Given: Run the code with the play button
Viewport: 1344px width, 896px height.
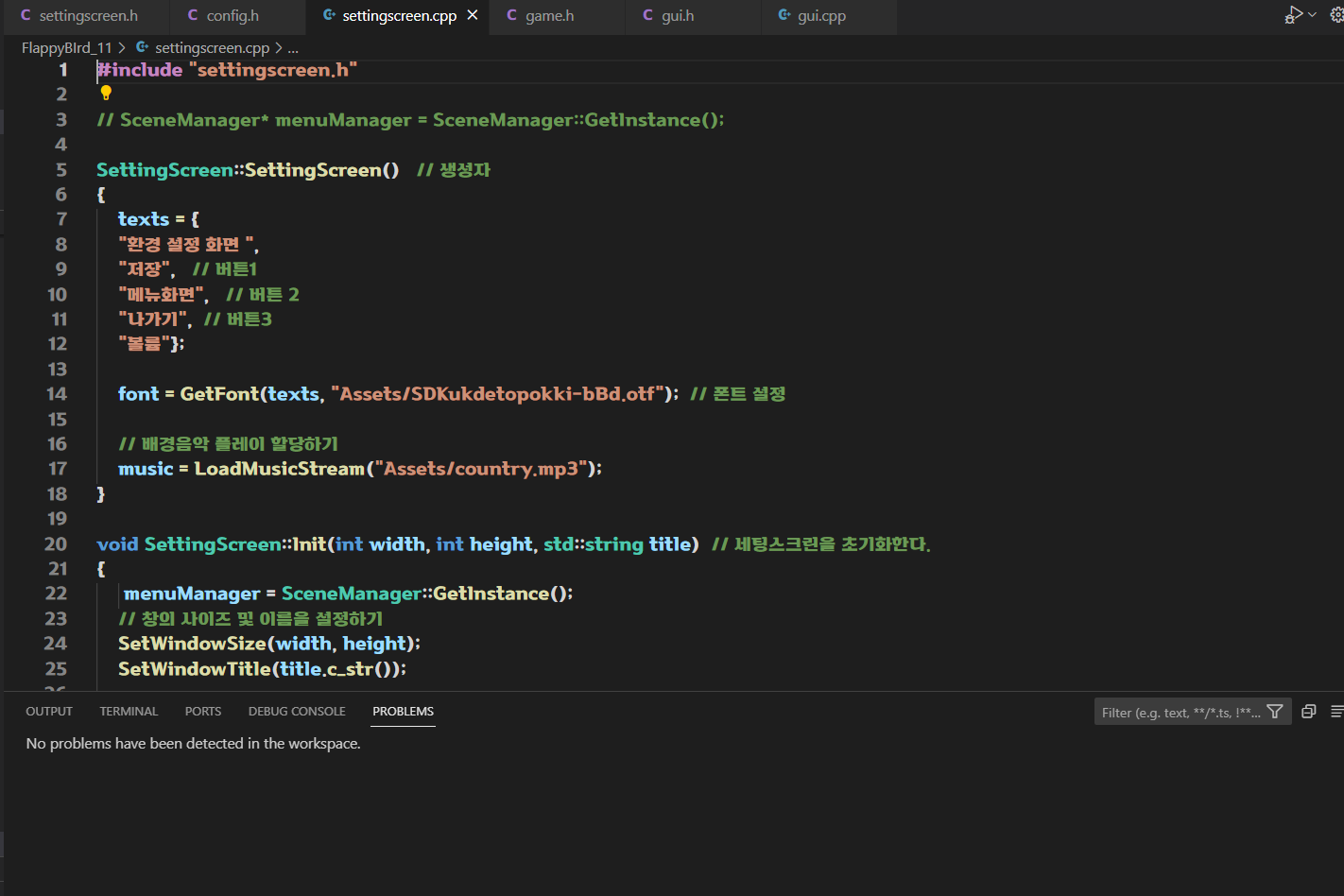Looking at the screenshot, I should [x=1293, y=15].
